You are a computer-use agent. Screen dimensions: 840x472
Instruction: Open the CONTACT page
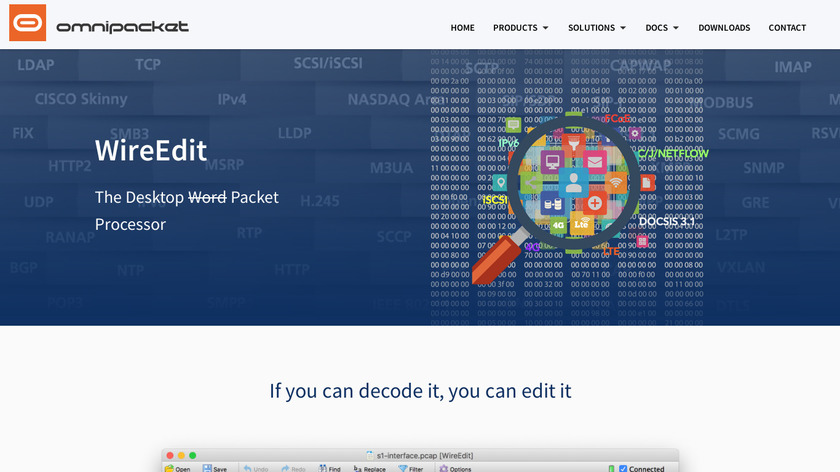787,28
